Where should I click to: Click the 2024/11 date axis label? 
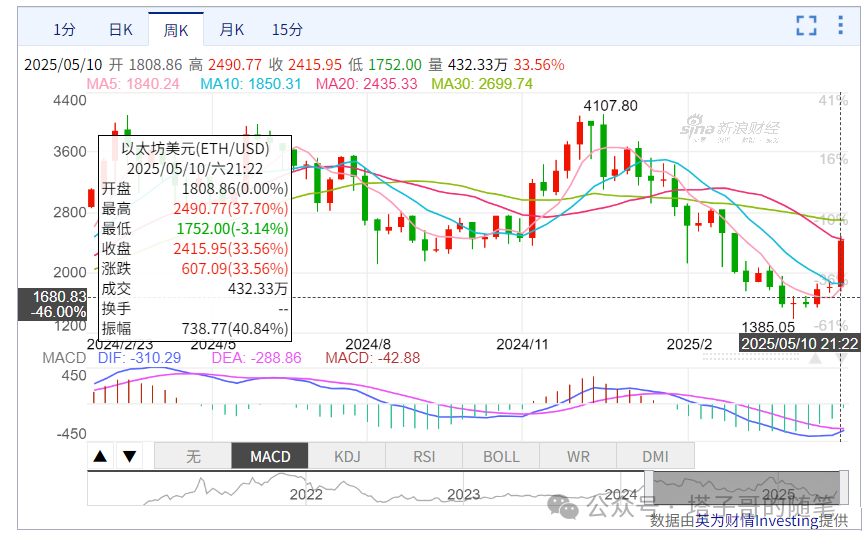(522, 345)
